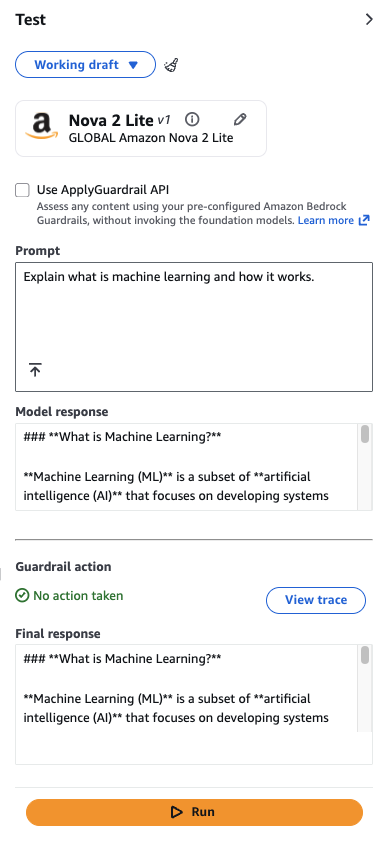Click the Model response scrollbar thumb
Image resolution: width=389 pixels, height=850 pixels.
tap(365, 434)
